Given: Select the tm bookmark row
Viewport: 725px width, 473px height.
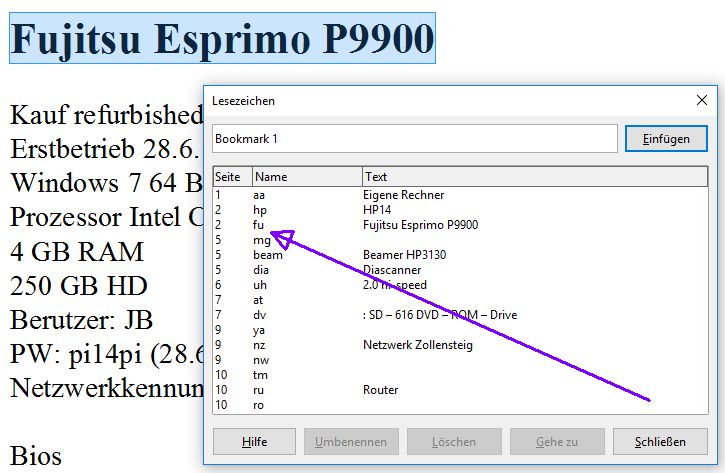Looking at the screenshot, I should click(461, 375).
